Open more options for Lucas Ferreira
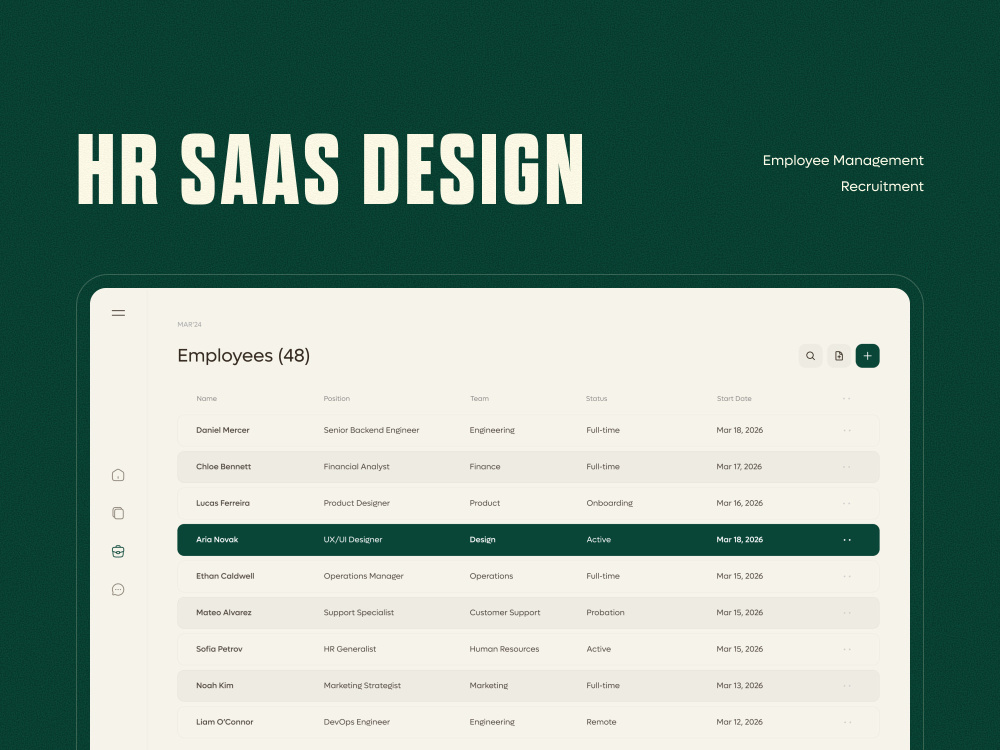 [847, 503]
